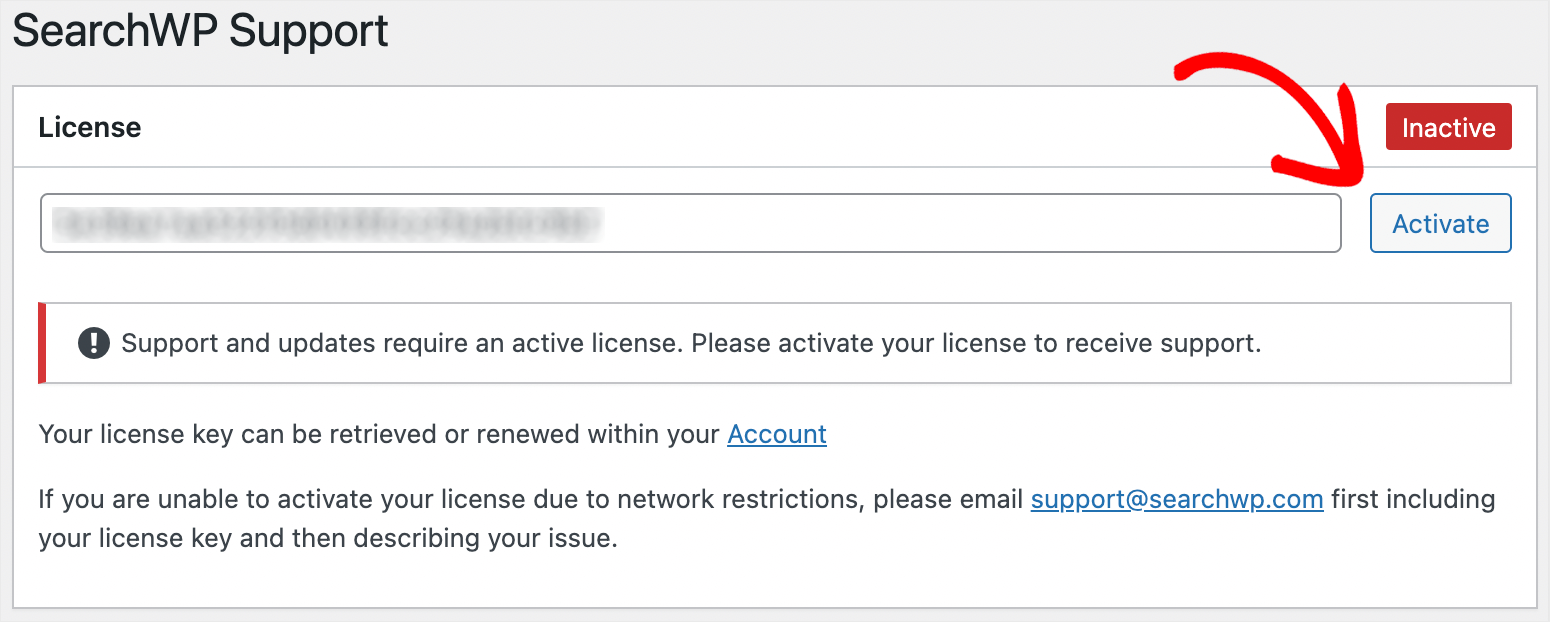Viewport: 1550px width, 622px height.
Task: Click the SearchWP Support page title
Action: pos(200,32)
